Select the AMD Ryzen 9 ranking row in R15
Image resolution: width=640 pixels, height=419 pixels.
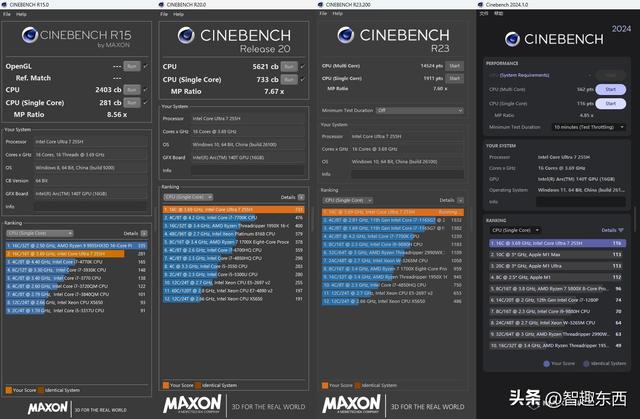pos(76,246)
